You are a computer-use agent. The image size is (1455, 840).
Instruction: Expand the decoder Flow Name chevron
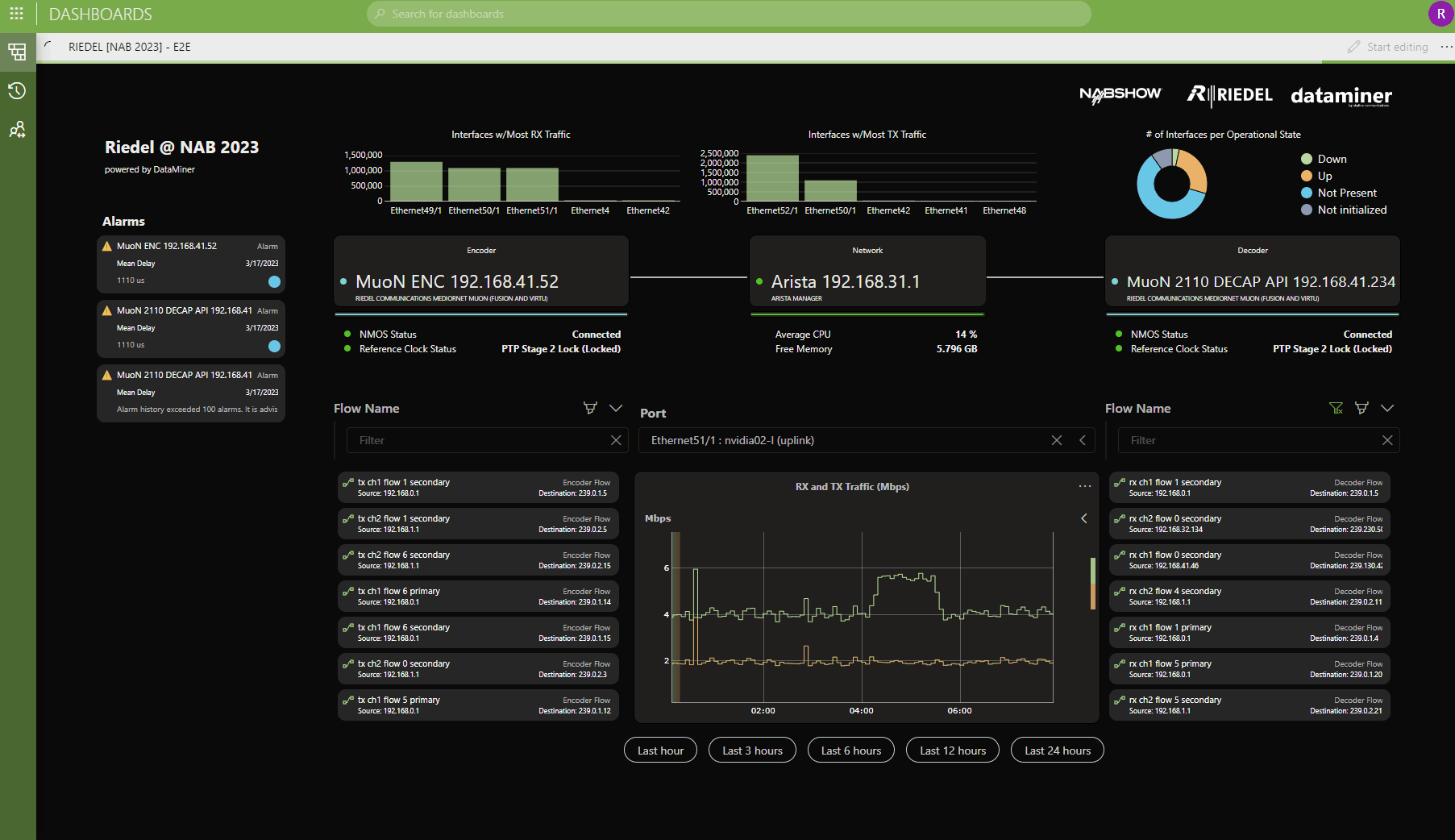1387,408
